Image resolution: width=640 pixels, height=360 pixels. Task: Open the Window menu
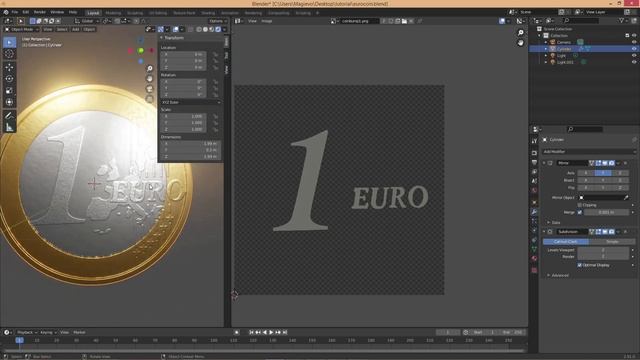pyautogui.click(x=57, y=12)
